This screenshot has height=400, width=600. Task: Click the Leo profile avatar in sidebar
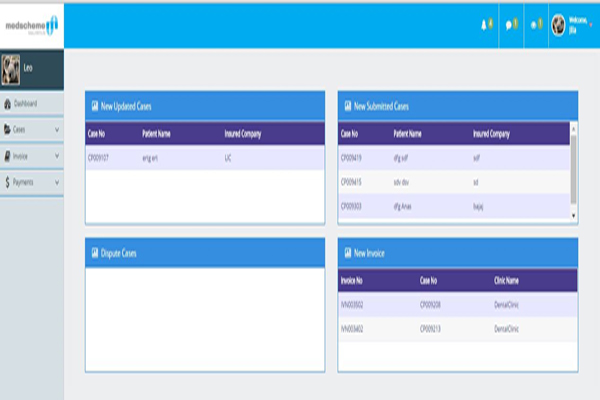click(12, 68)
